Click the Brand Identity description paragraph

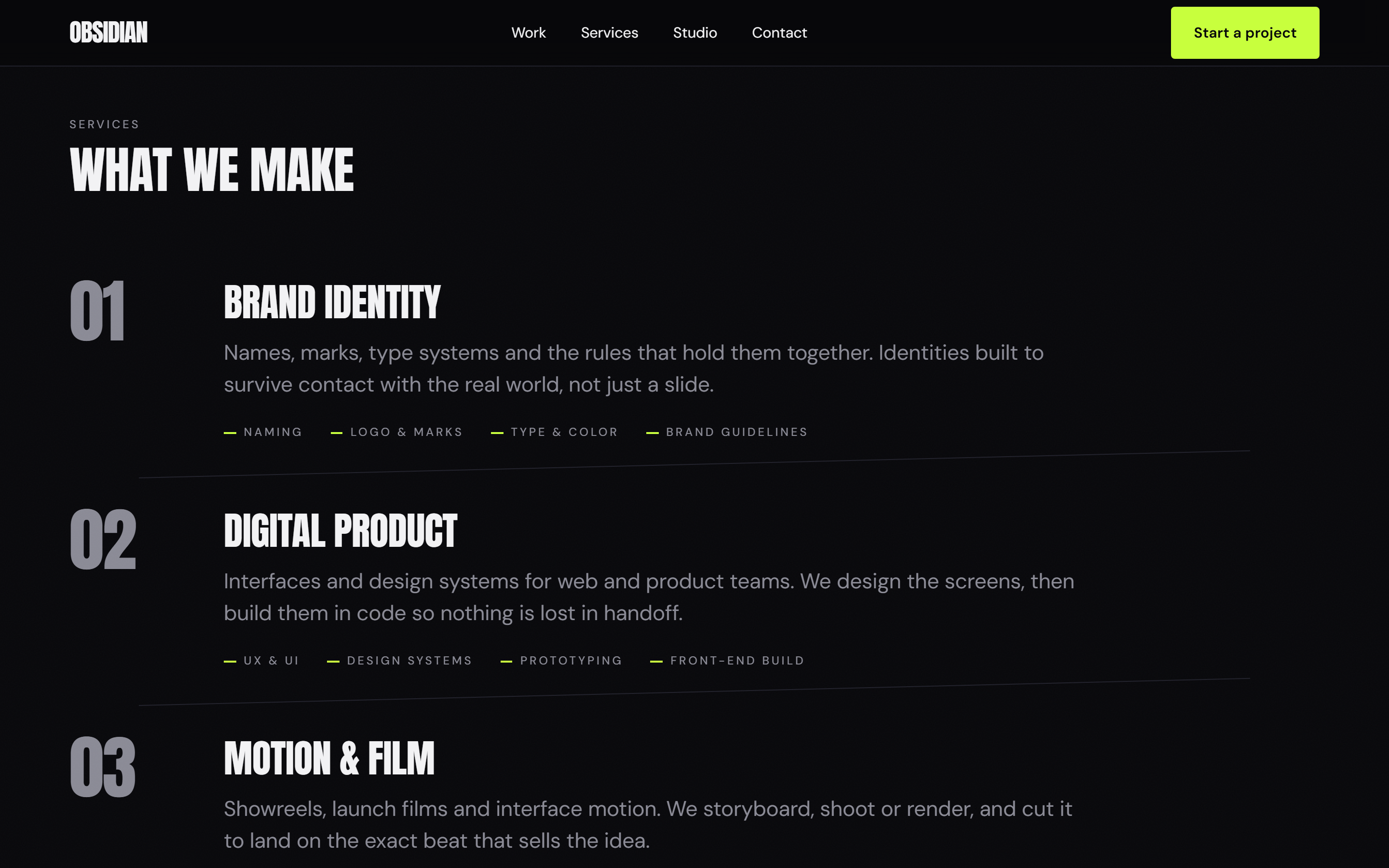point(634,368)
